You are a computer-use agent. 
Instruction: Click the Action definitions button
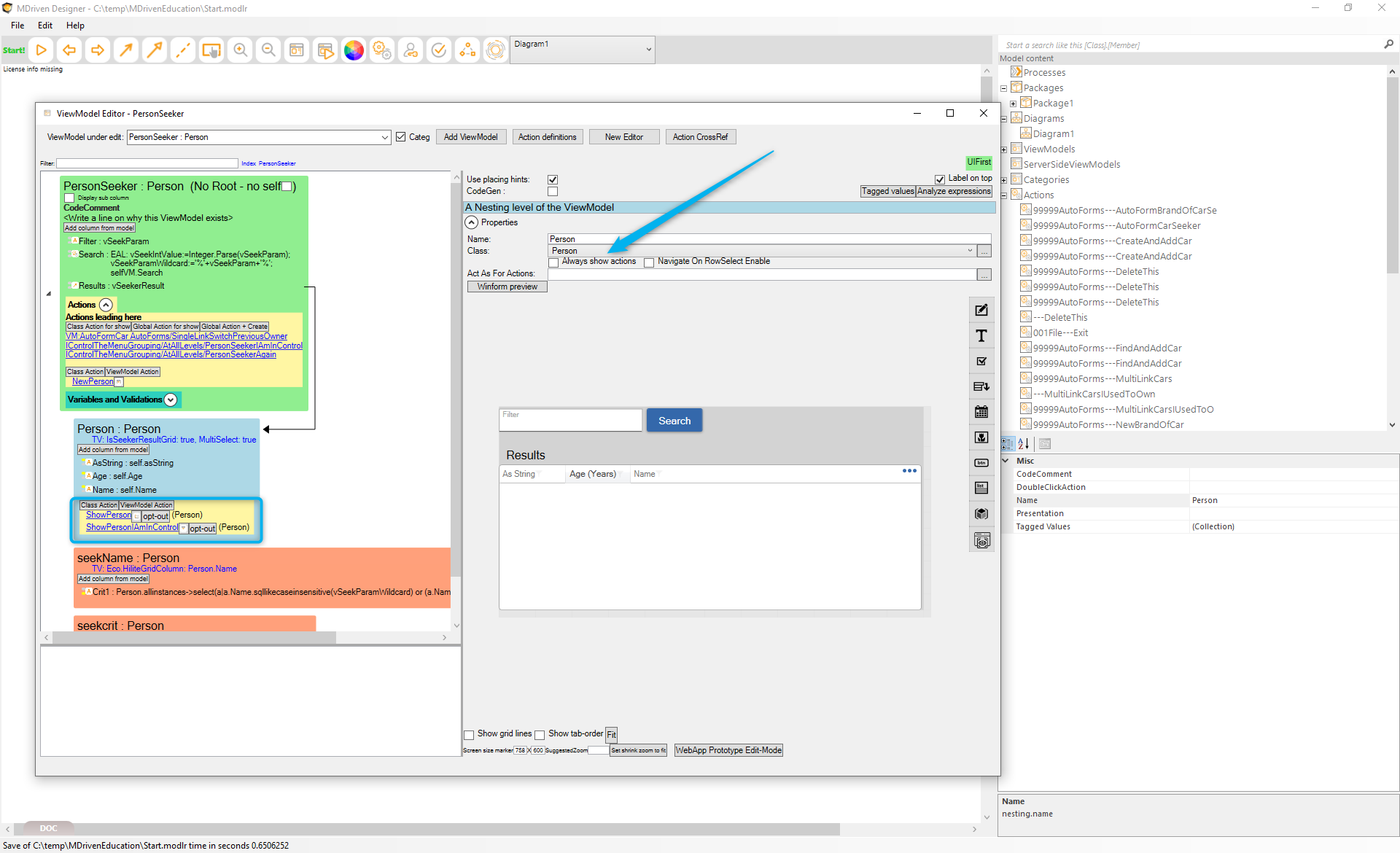[547, 137]
